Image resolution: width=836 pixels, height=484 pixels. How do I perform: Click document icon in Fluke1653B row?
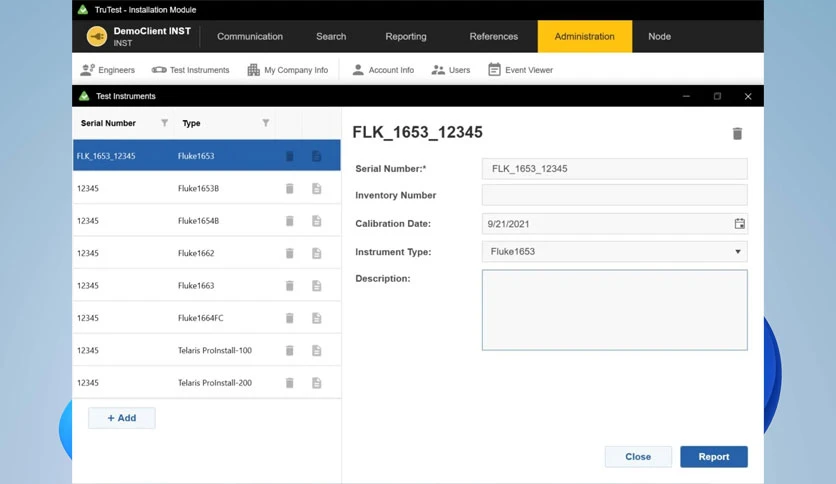(x=317, y=188)
